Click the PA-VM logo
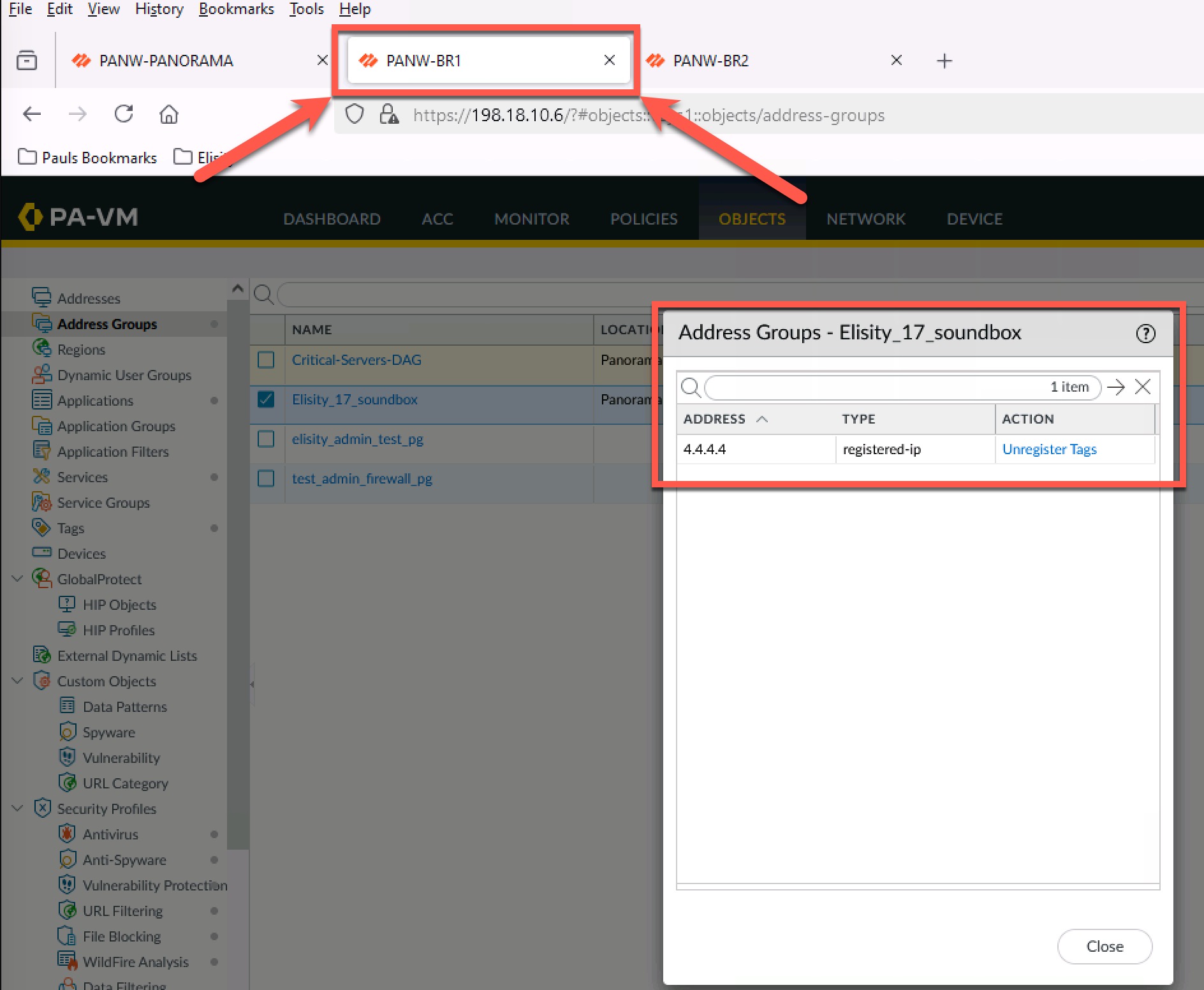Image resolution: width=1204 pixels, height=990 pixels. click(78, 217)
